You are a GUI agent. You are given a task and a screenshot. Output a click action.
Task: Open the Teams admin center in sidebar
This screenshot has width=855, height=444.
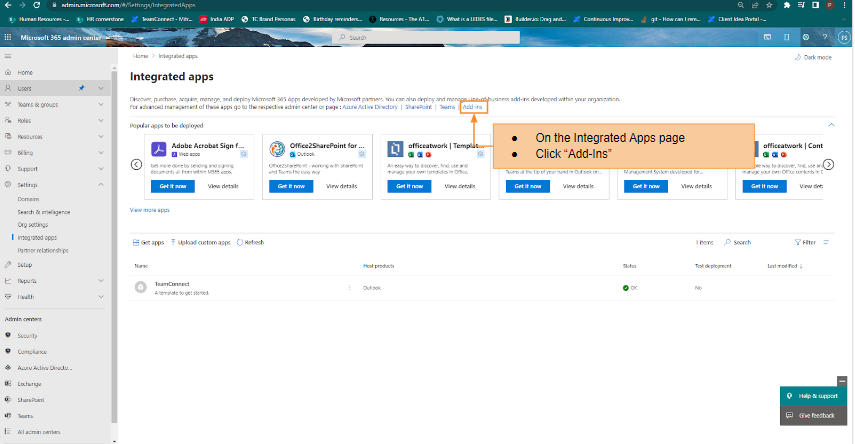click(x=25, y=416)
